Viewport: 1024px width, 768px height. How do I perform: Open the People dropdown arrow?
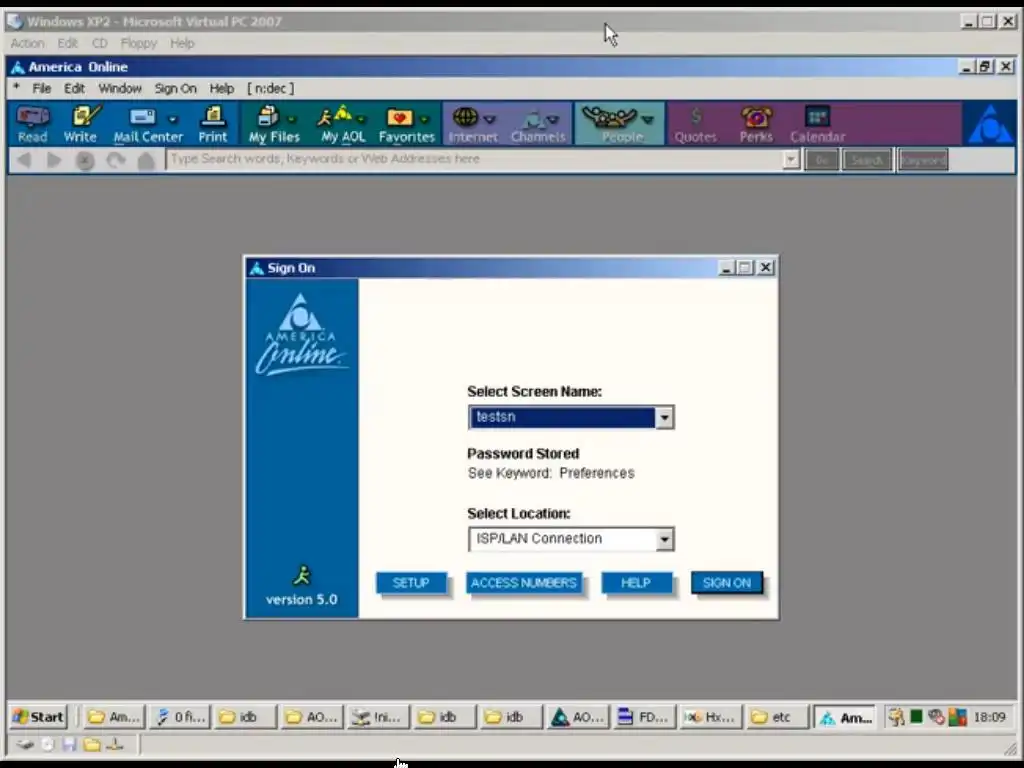click(x=647, y=120)
